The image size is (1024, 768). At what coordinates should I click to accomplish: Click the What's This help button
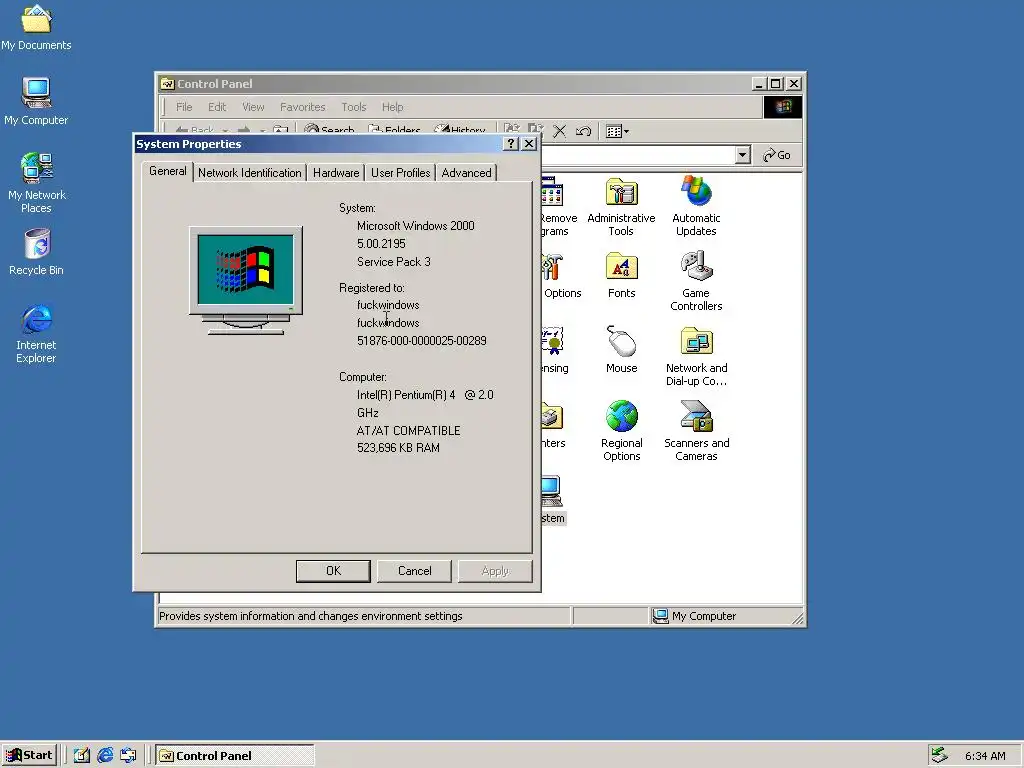pyautogui.click(x=511, y=144)
